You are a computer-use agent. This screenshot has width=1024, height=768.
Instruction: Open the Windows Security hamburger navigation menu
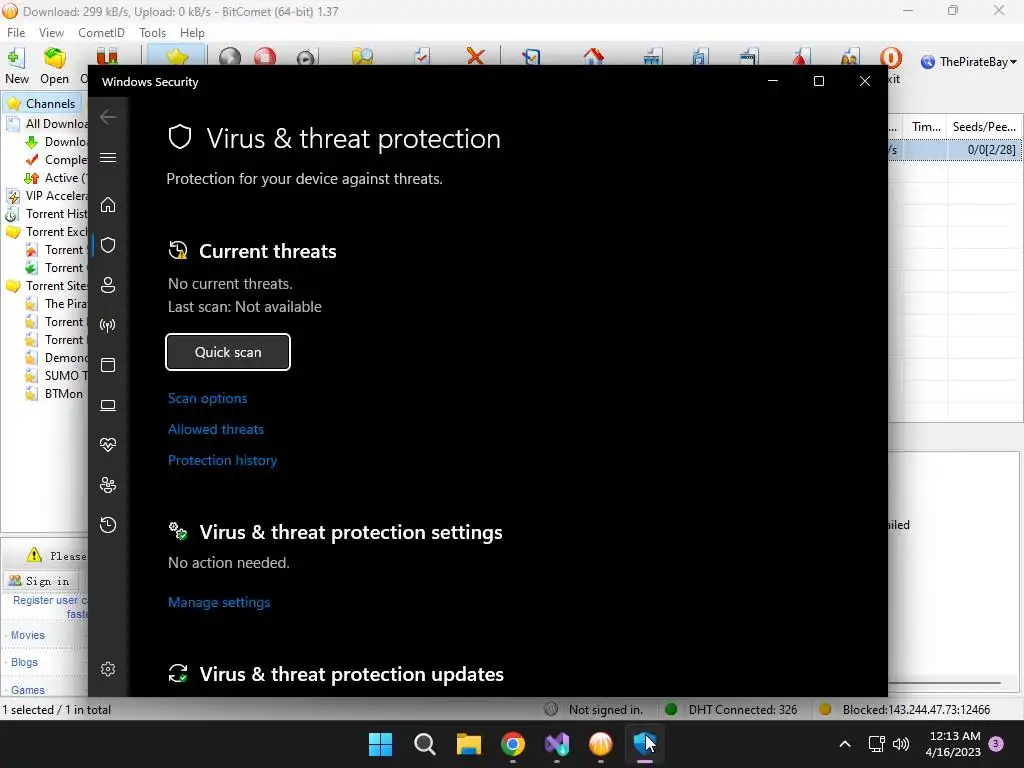pos(108,158)
